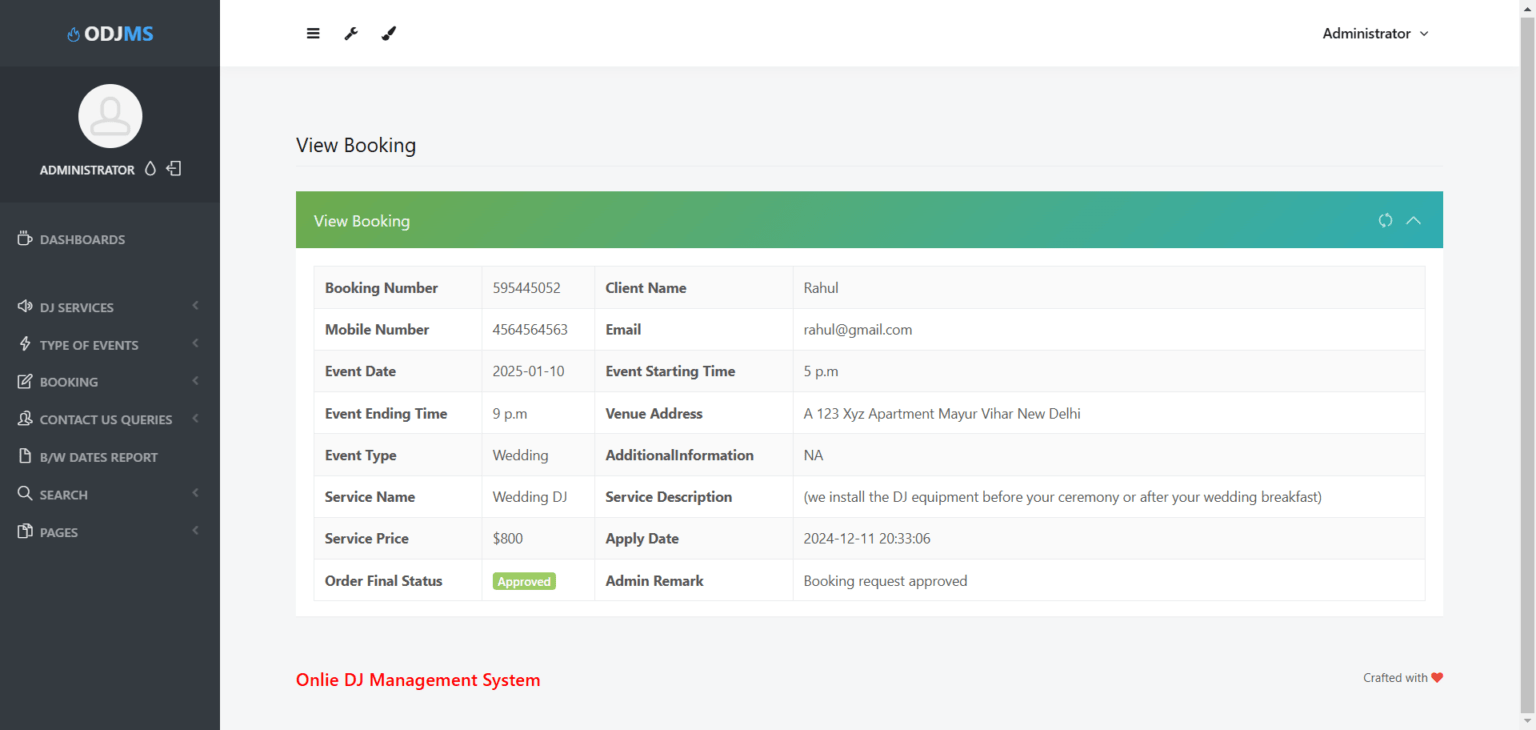This screenshot has width=1536, height=730.
Task: Open the B/W Dates Report section
Action: [98, 456]
